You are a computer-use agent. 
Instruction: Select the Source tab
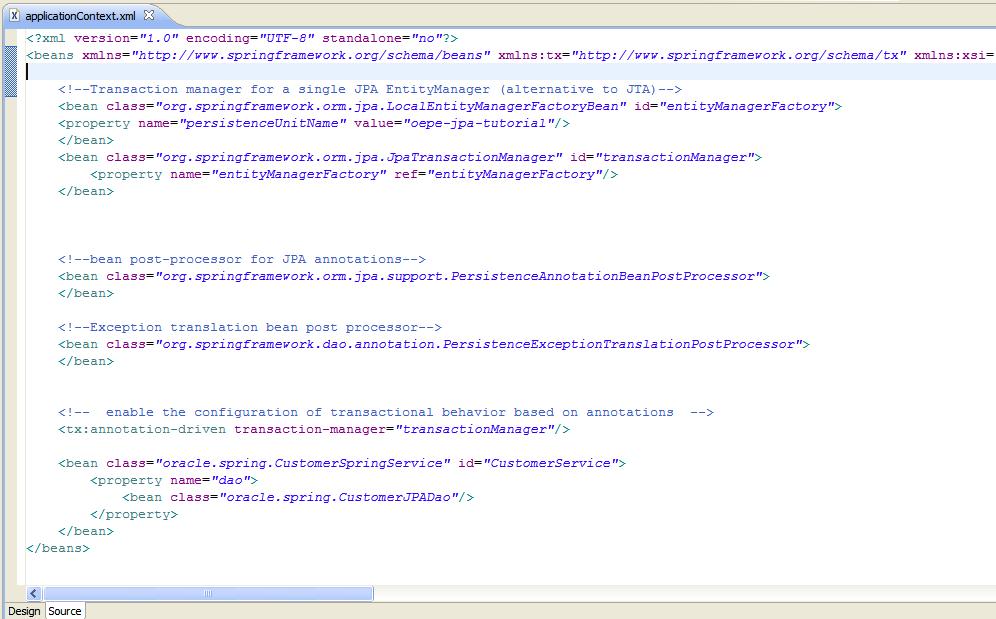click(x=64, y=611)
